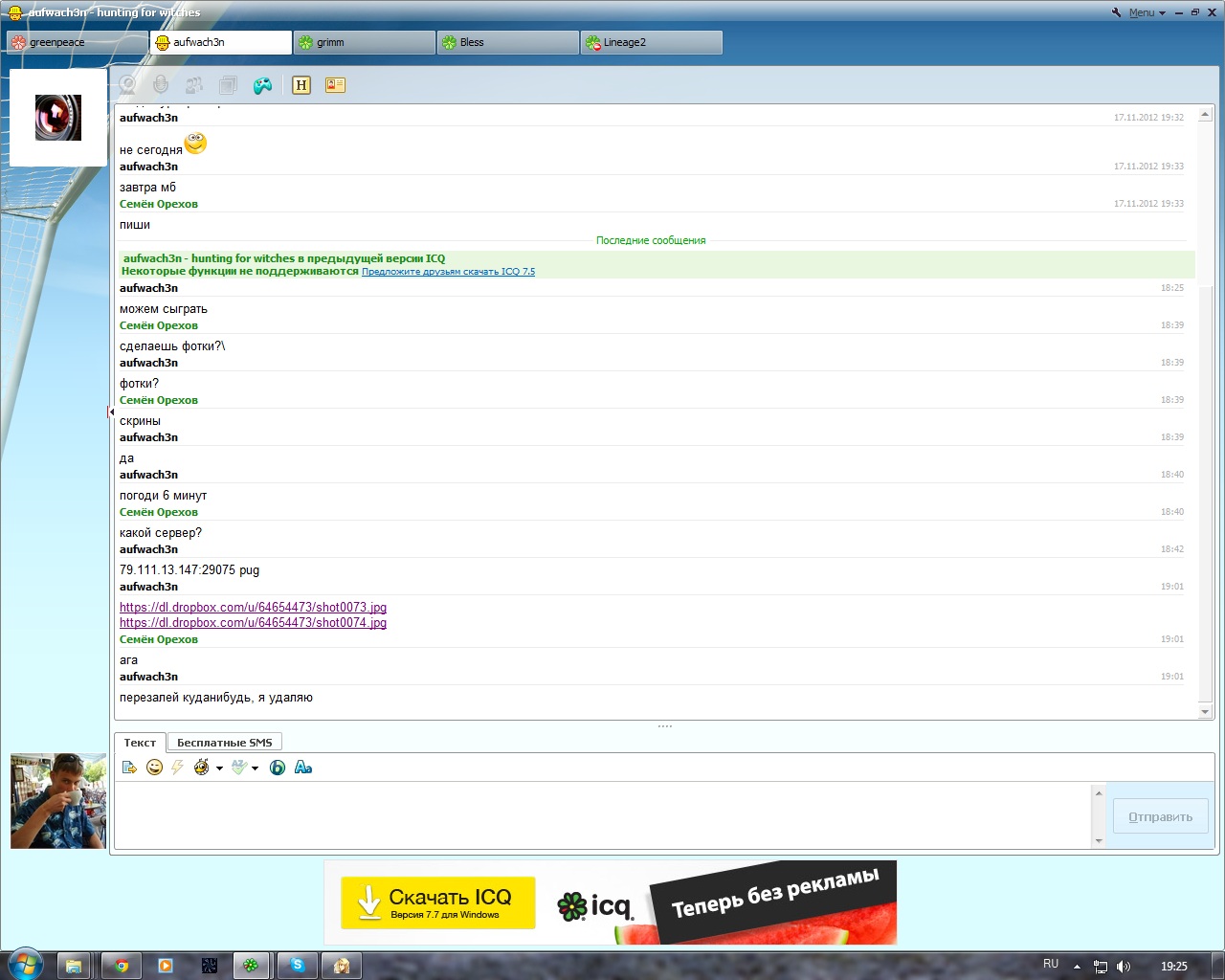The image size is (1225, 980).
Task: Open Skype from the taskbar
Action: (298, 966)
